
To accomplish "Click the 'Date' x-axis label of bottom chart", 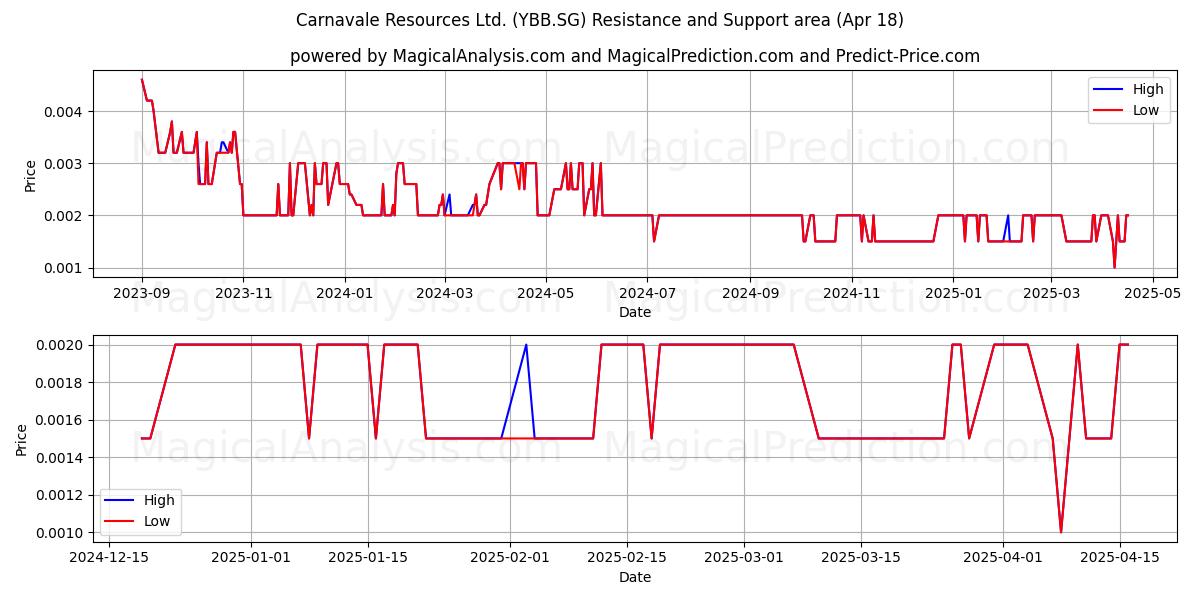I will [x=635, y=577].
